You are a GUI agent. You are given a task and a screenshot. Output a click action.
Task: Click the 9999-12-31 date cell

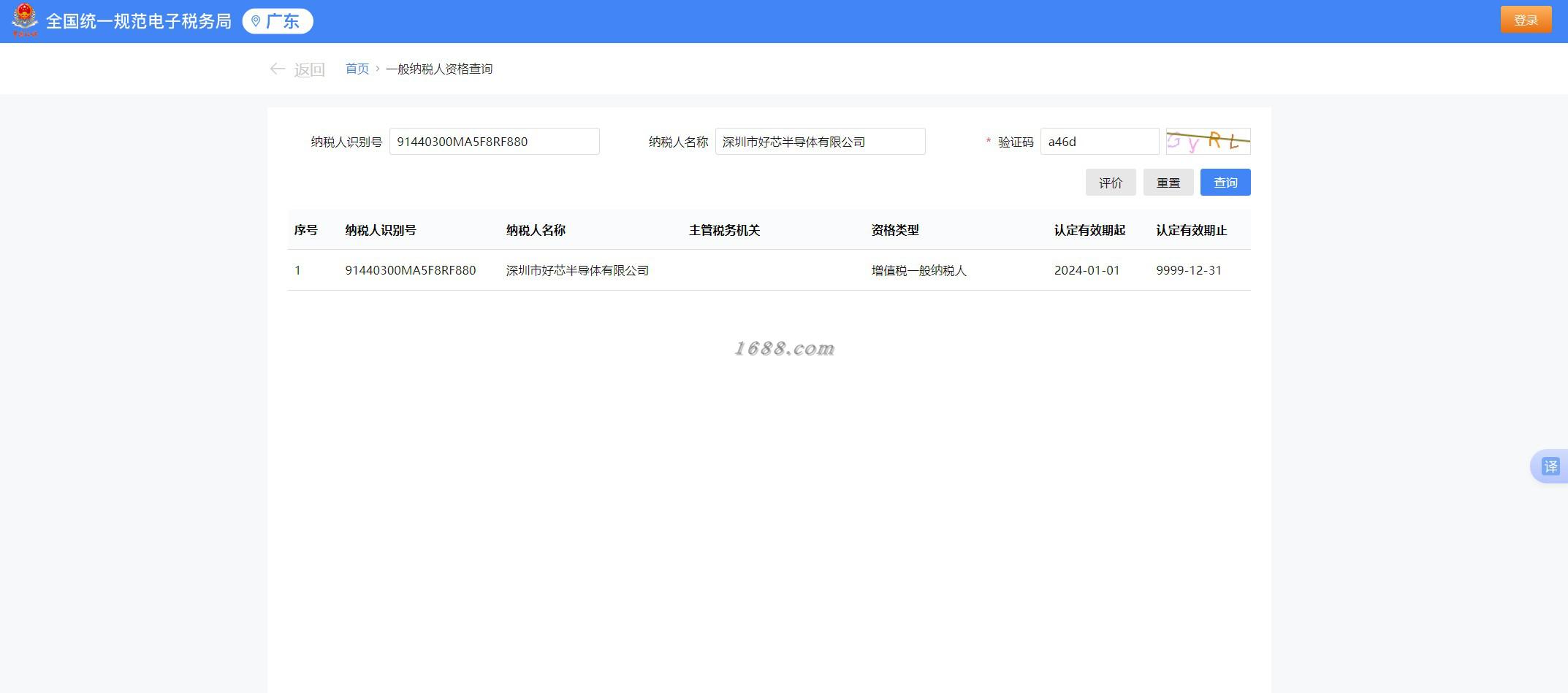point(1189,270)
